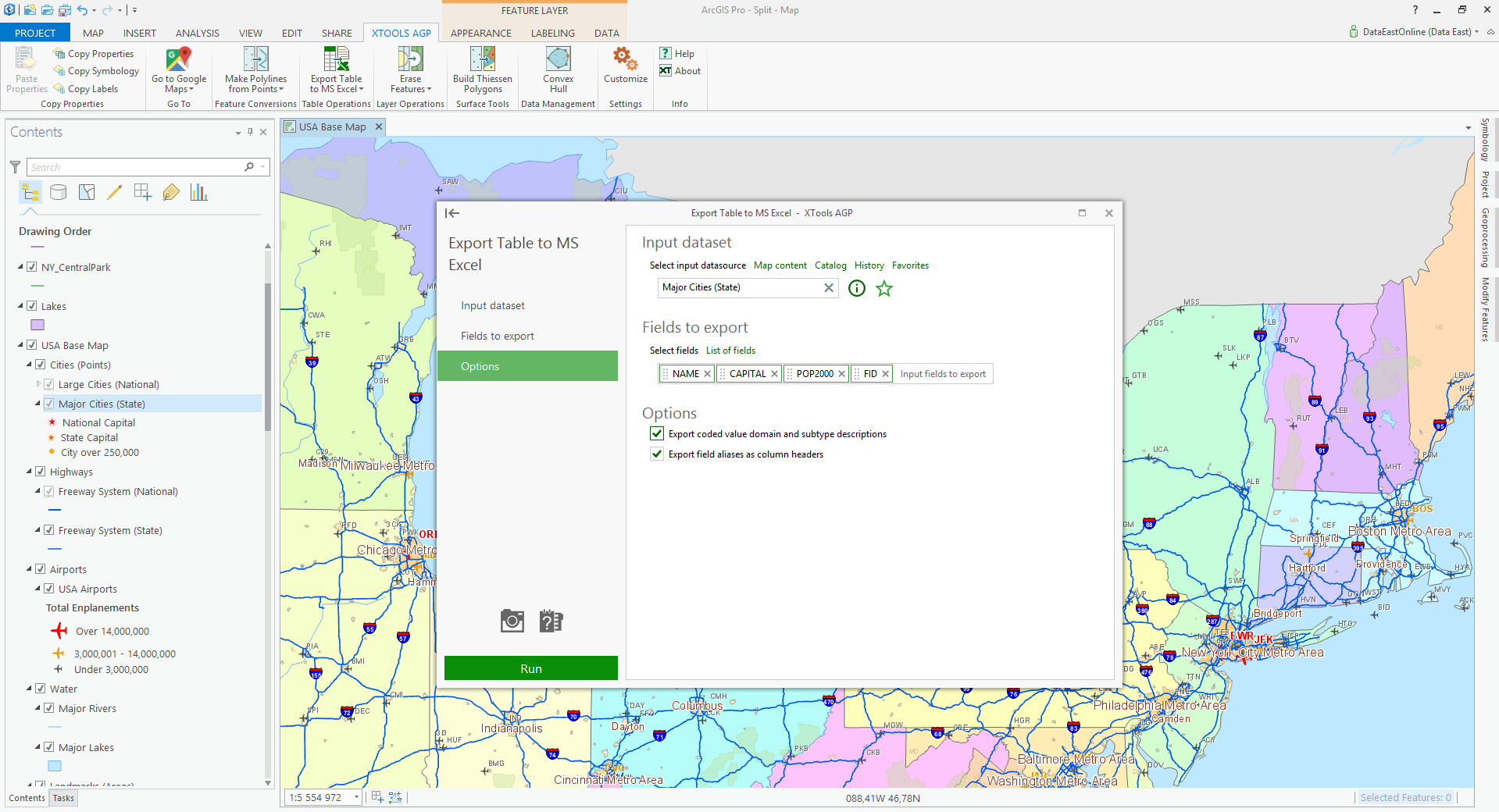The image size is (1499, 812).
Task: Open Export Table to MS Excel tool
Action: (336, 70)
